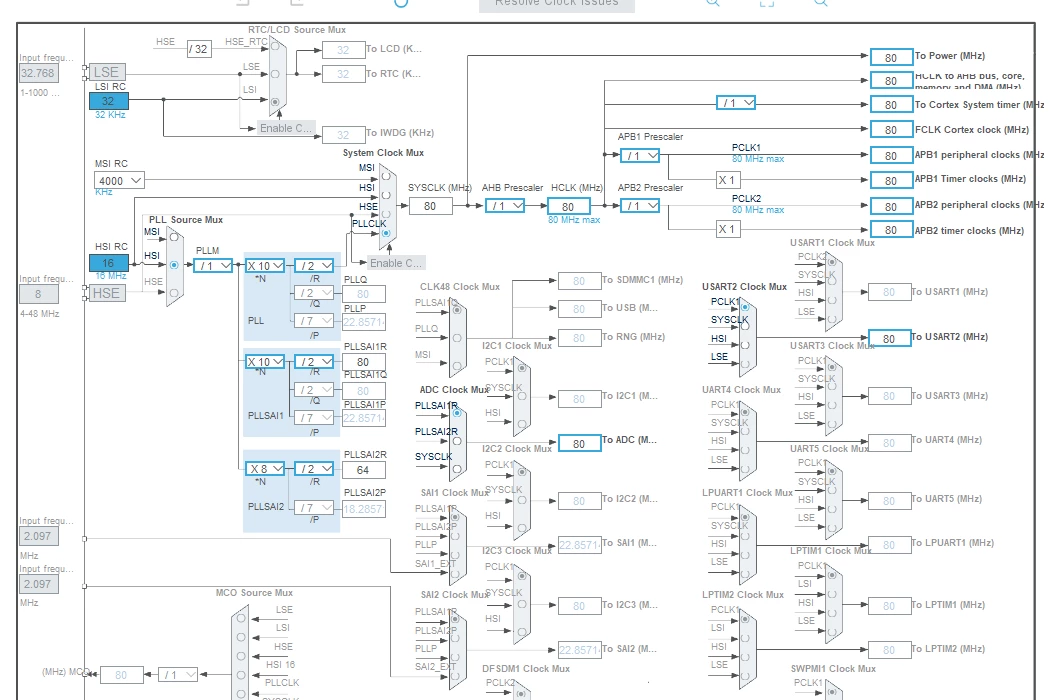
Task: Choose LSE in the USART2 Clock Mux
Action: point(745,363)
